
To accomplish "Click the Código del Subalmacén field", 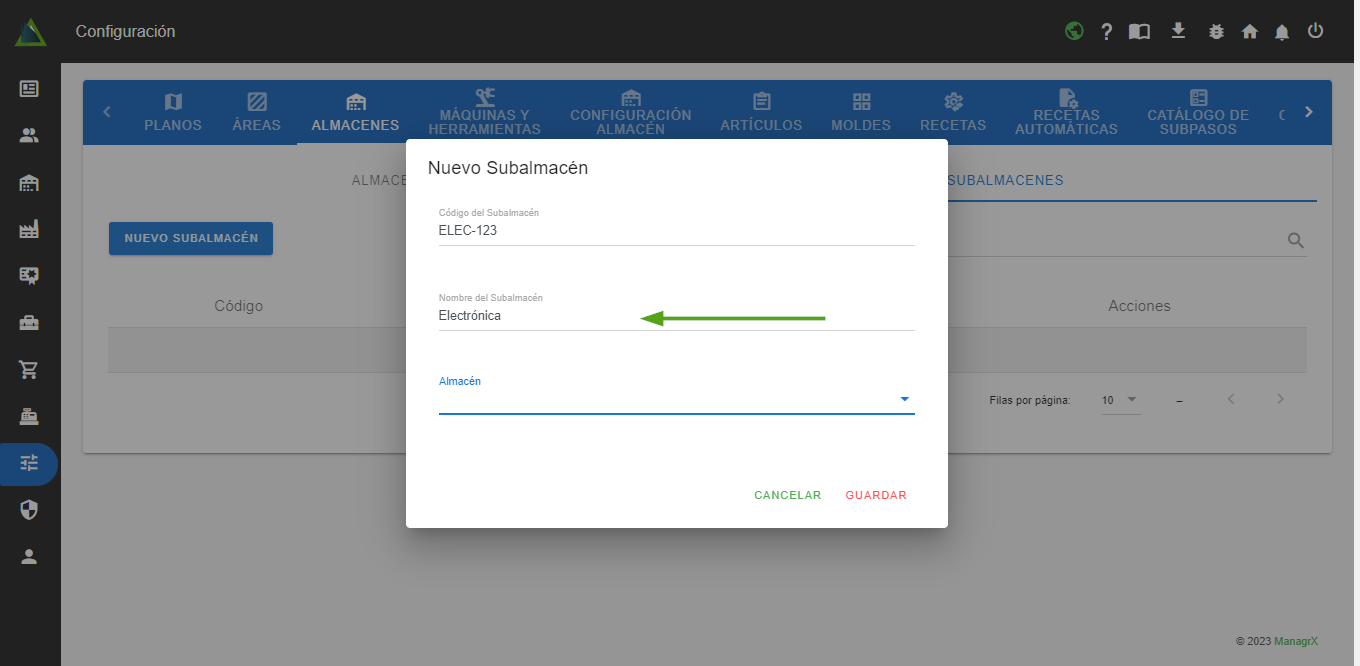I will coord(676,230).
